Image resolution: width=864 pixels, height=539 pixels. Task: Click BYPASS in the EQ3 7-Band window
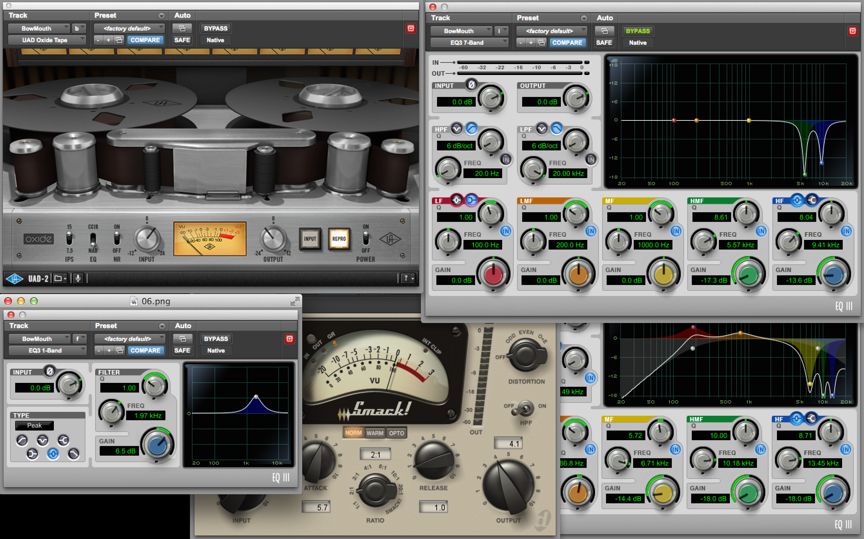pos(637,31)
